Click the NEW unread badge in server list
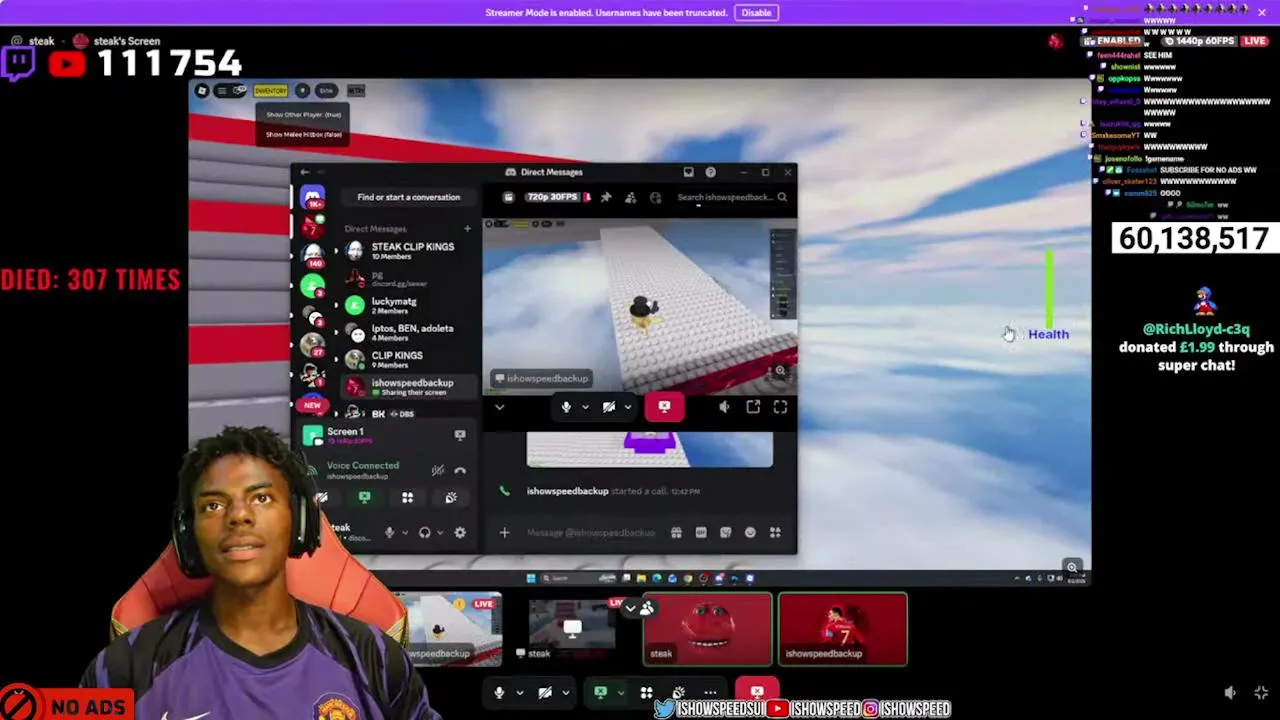Image resolution: width=1280 pixels, height=720 pixels. [313, 405]
